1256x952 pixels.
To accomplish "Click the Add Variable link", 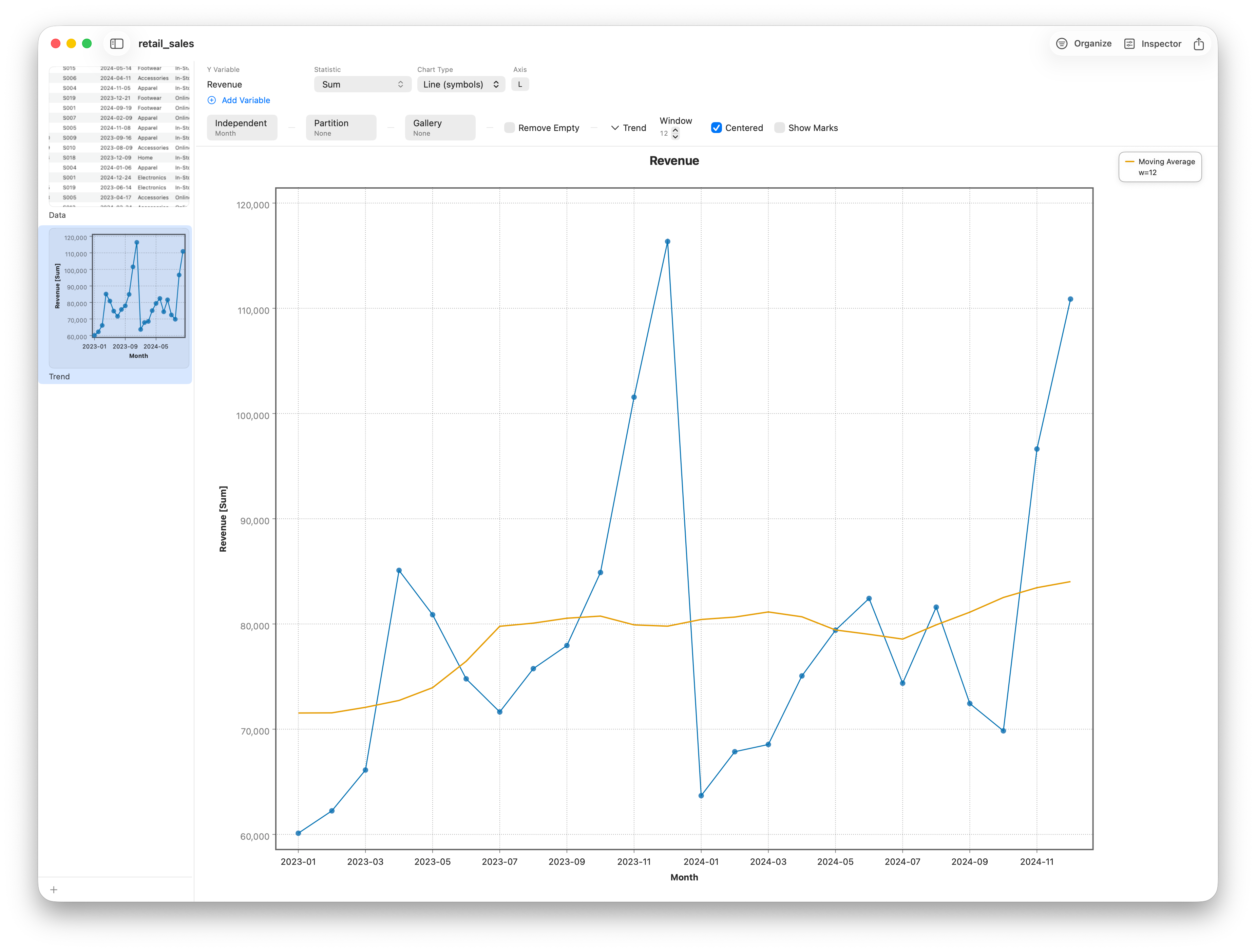I will point(246,100).
